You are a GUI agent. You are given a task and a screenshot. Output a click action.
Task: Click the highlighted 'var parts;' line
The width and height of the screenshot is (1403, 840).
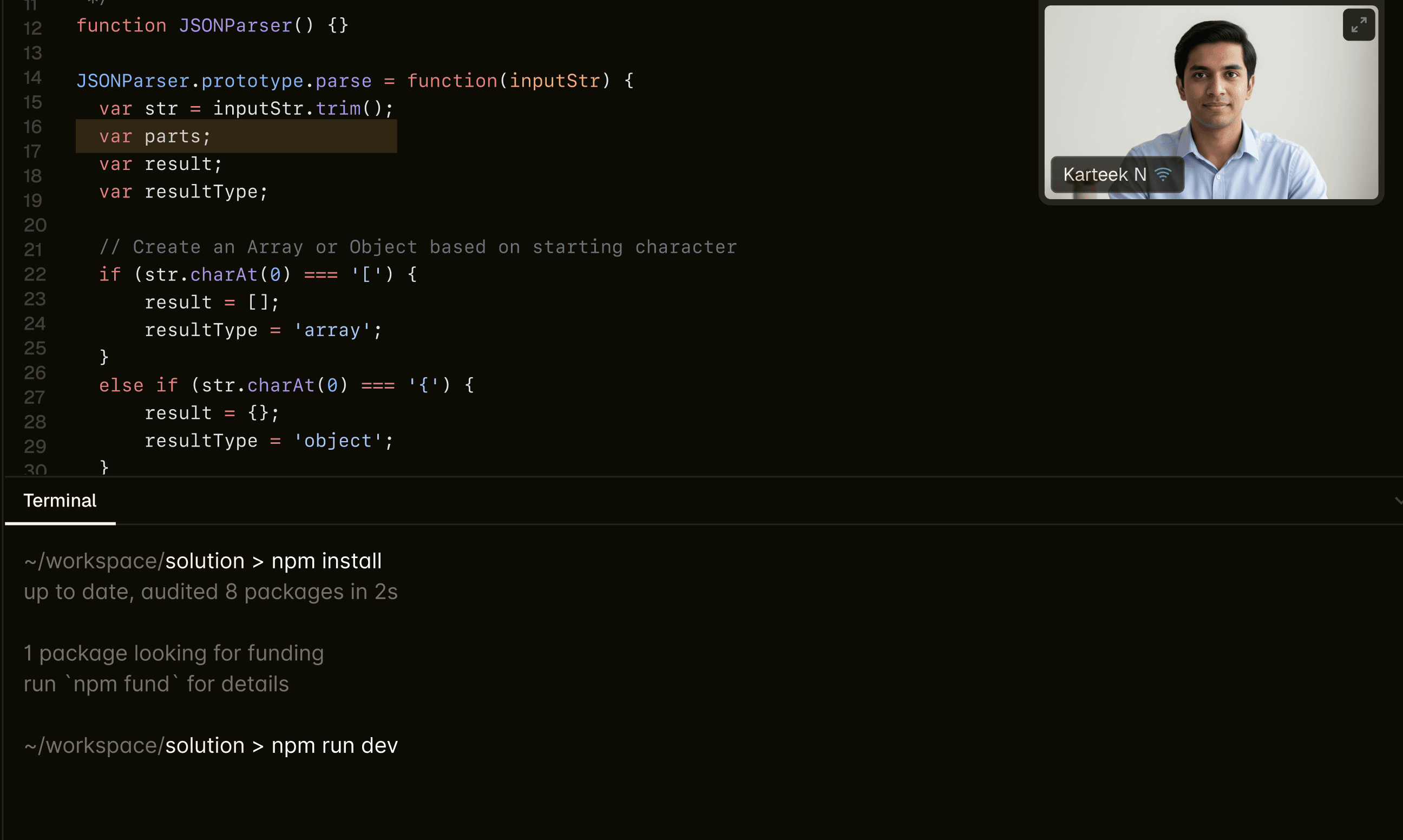pos(155,136)
